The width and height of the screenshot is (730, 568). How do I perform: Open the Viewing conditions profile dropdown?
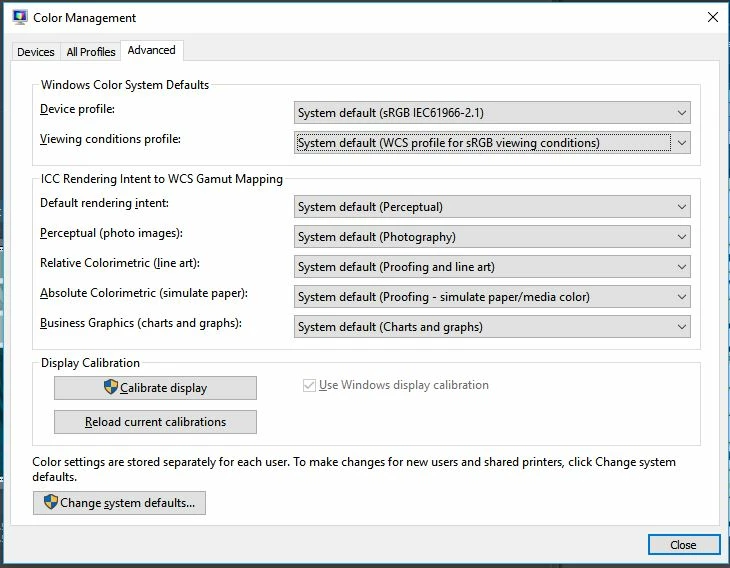click(492, 143)
